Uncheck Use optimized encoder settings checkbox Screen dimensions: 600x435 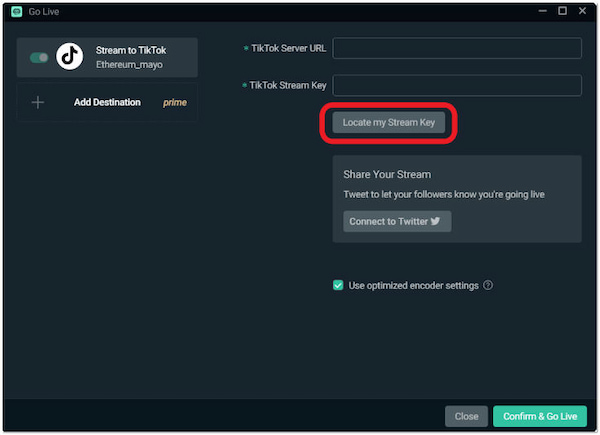[x=338, y=285]
